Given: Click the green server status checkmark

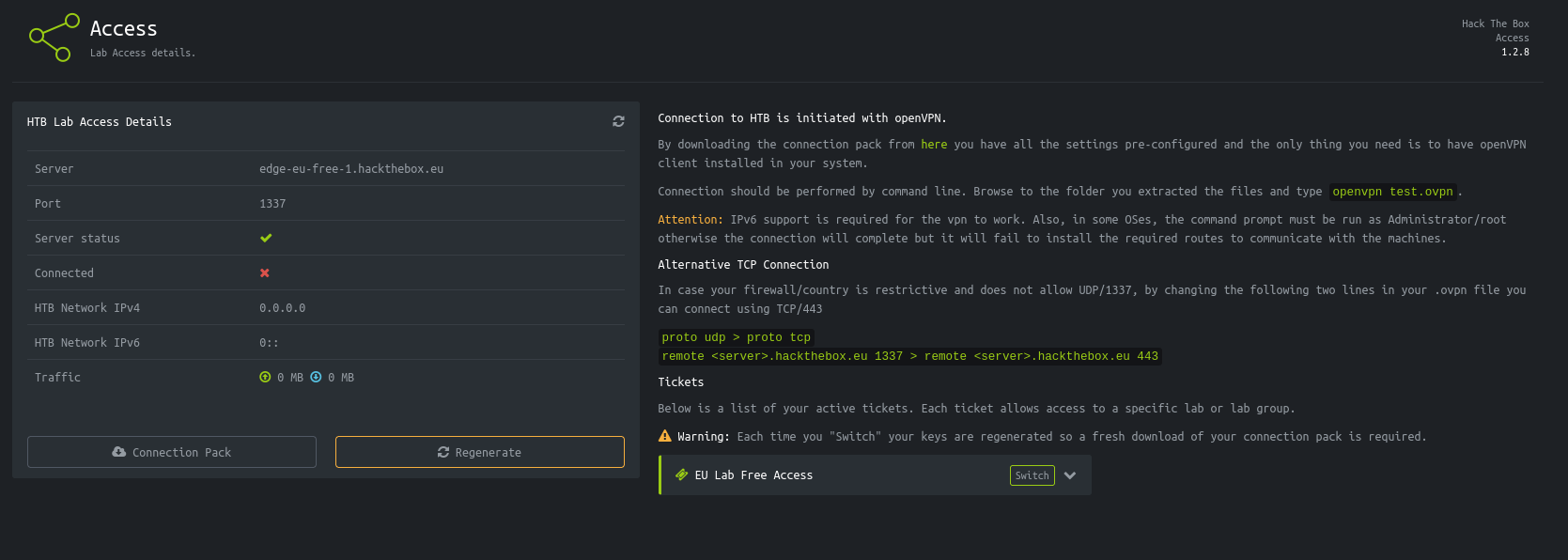Looking at the screenshot, I should coord(266,238).
